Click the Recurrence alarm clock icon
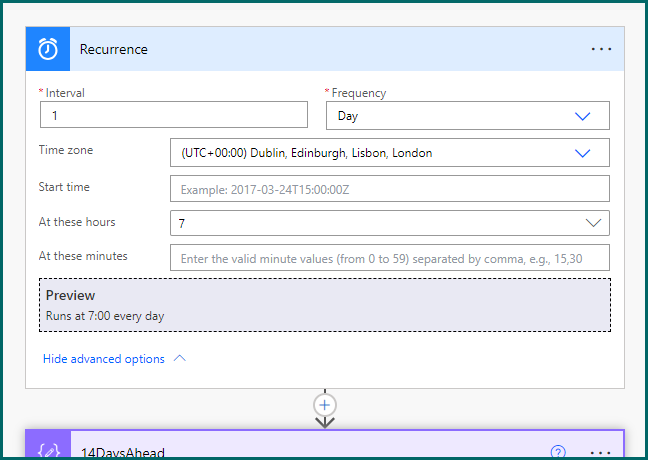Viewport: 648px width, 460px height. [x=48, y=49]
